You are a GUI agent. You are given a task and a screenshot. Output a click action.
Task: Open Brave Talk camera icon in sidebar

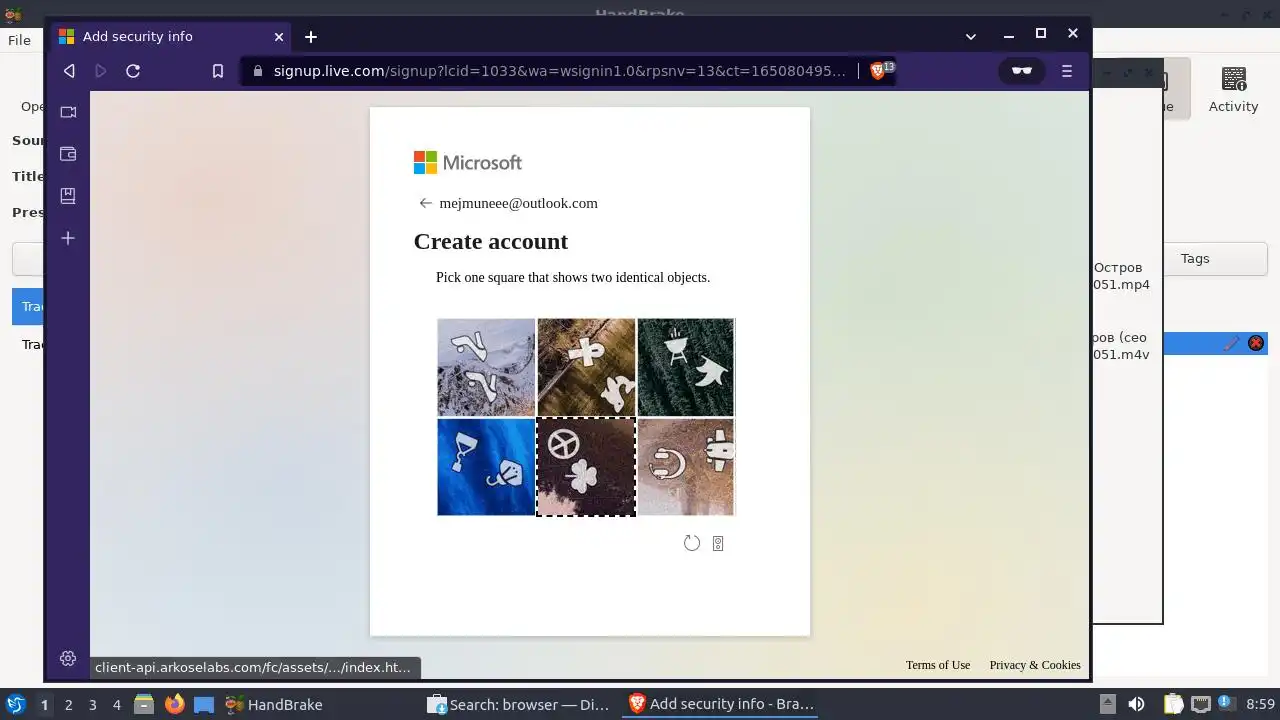click(68, 112)
